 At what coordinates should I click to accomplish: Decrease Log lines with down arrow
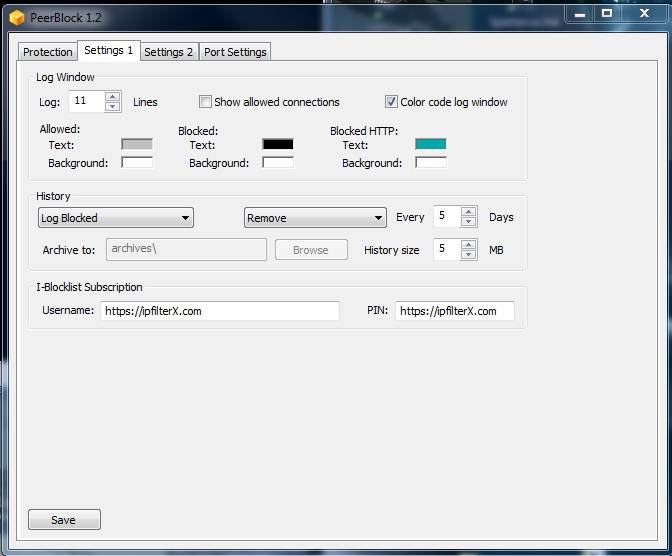pyautogui.click(x=113, y=107)
